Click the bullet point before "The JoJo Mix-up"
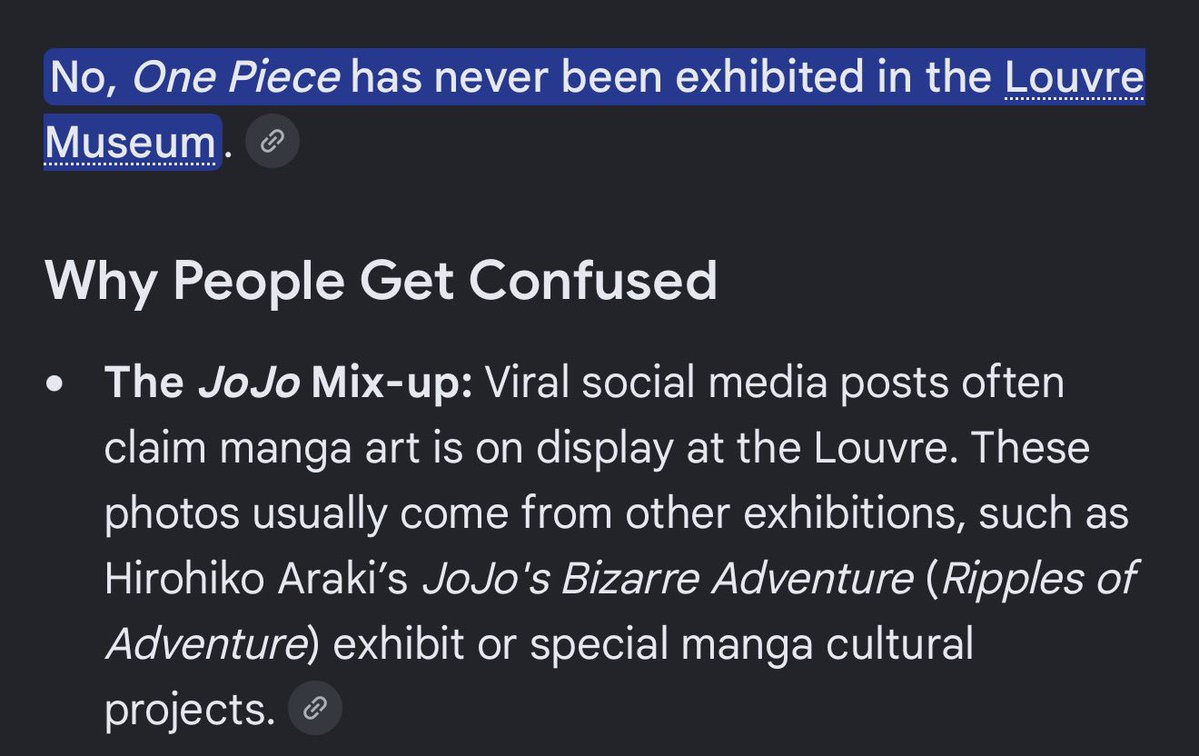This screenshot has width=1199, height=756. [x=54, y=384]
